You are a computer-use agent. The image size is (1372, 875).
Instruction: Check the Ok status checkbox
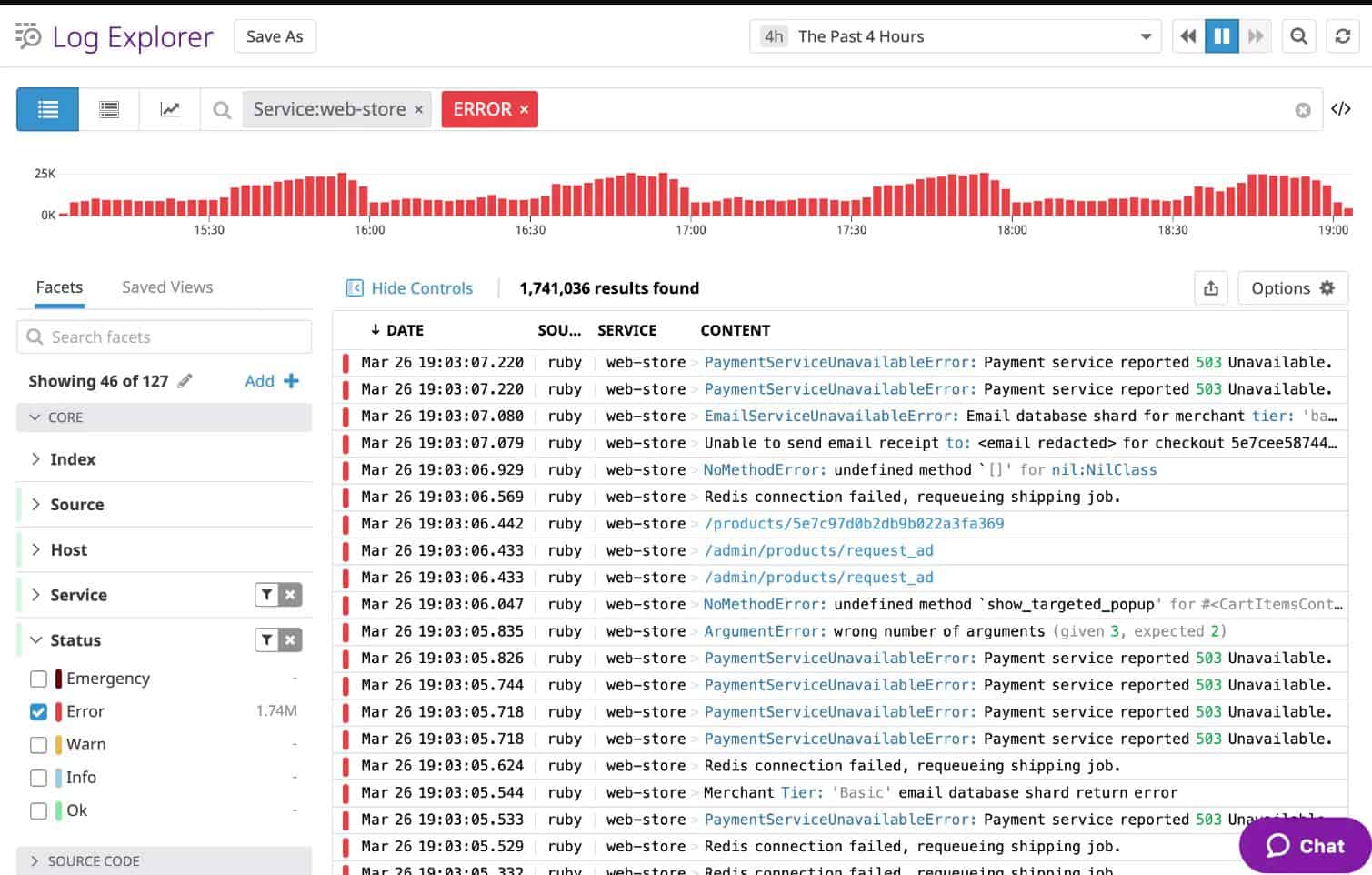38,810
